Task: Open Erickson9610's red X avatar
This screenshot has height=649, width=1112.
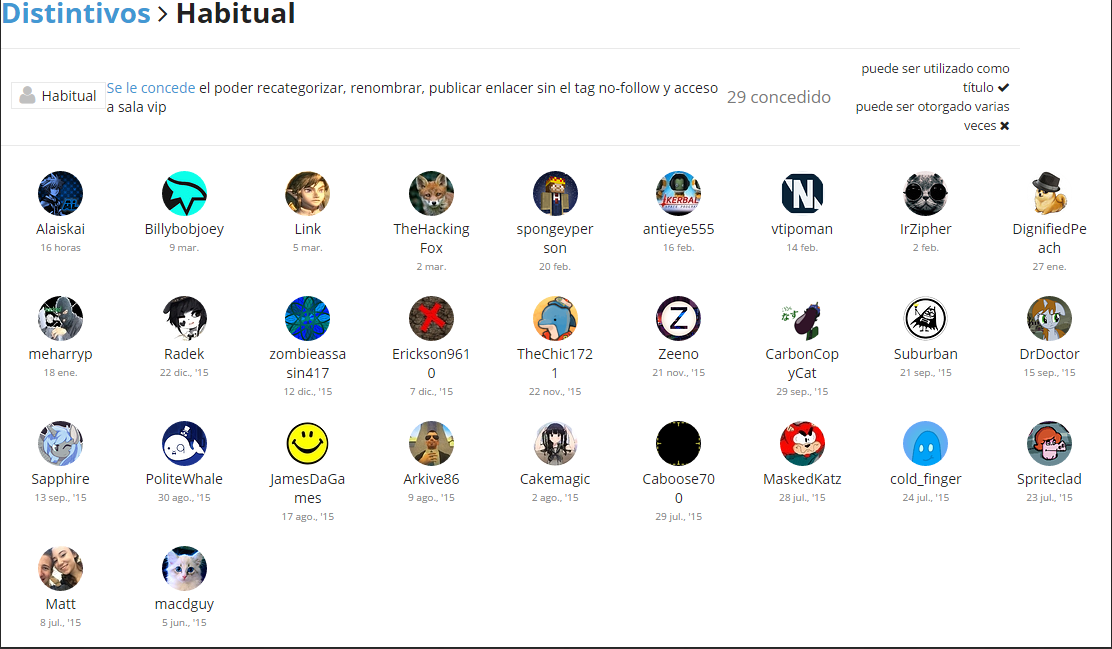Action: 431,319
